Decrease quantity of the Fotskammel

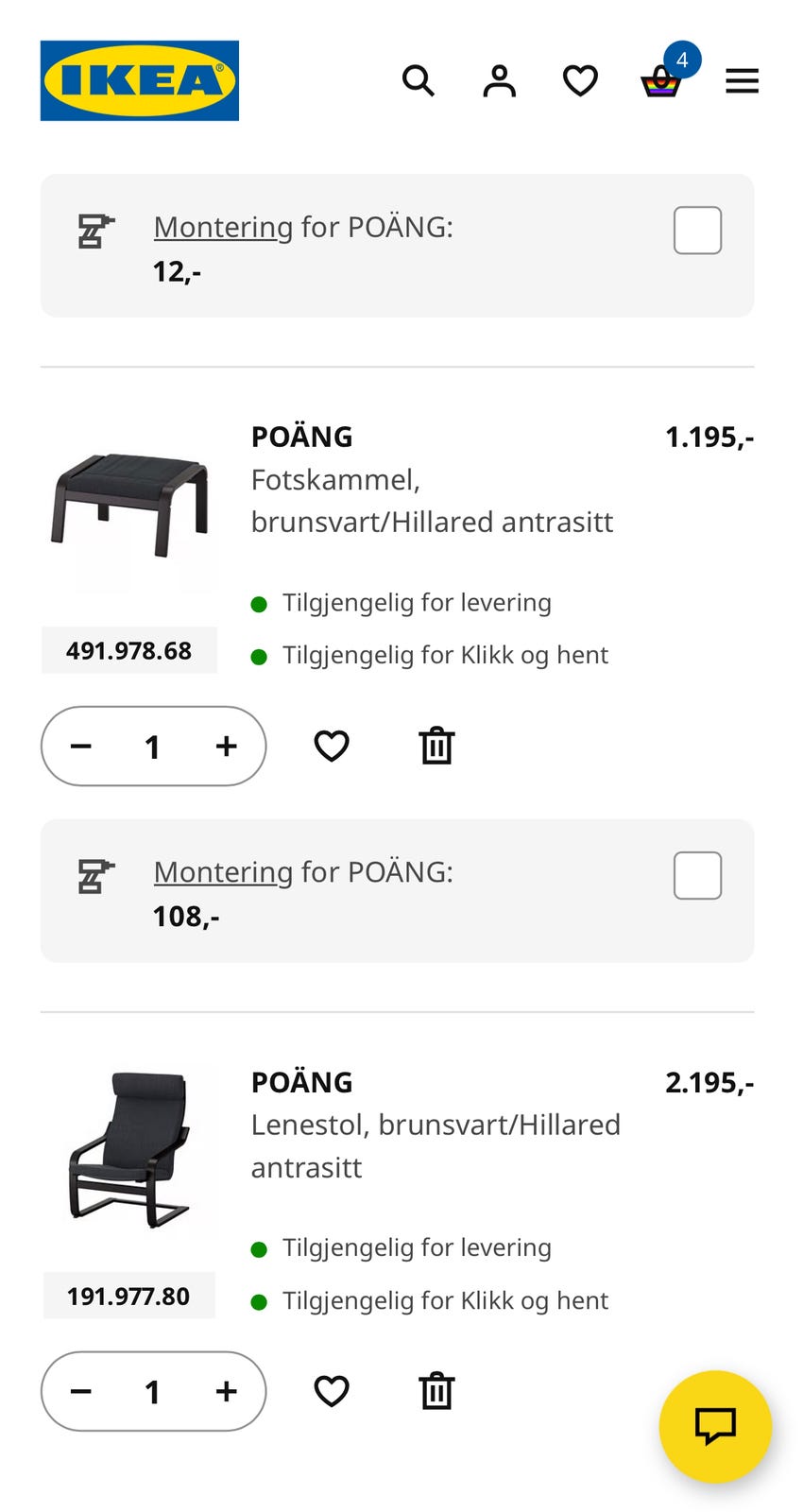point(81,747)
